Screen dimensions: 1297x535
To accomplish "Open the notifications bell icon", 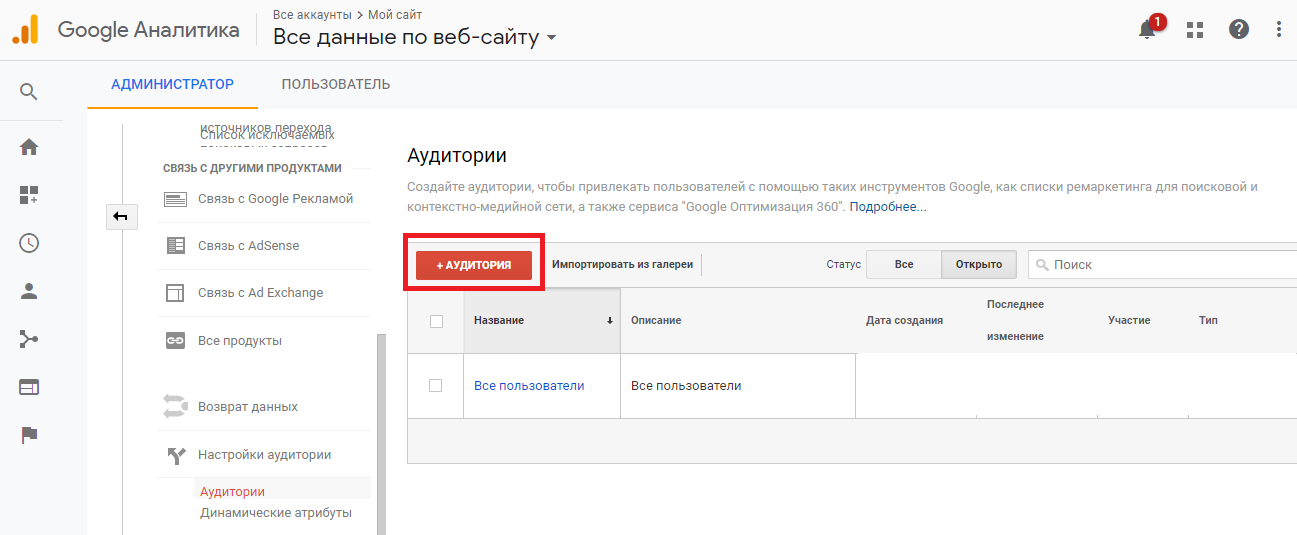I will (1147, 30).
